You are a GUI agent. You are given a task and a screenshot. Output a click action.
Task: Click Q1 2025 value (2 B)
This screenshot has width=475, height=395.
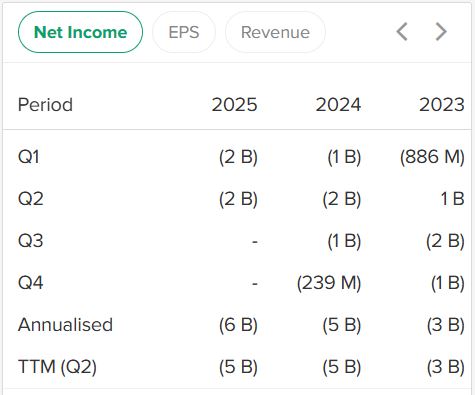tap(238, 157)
